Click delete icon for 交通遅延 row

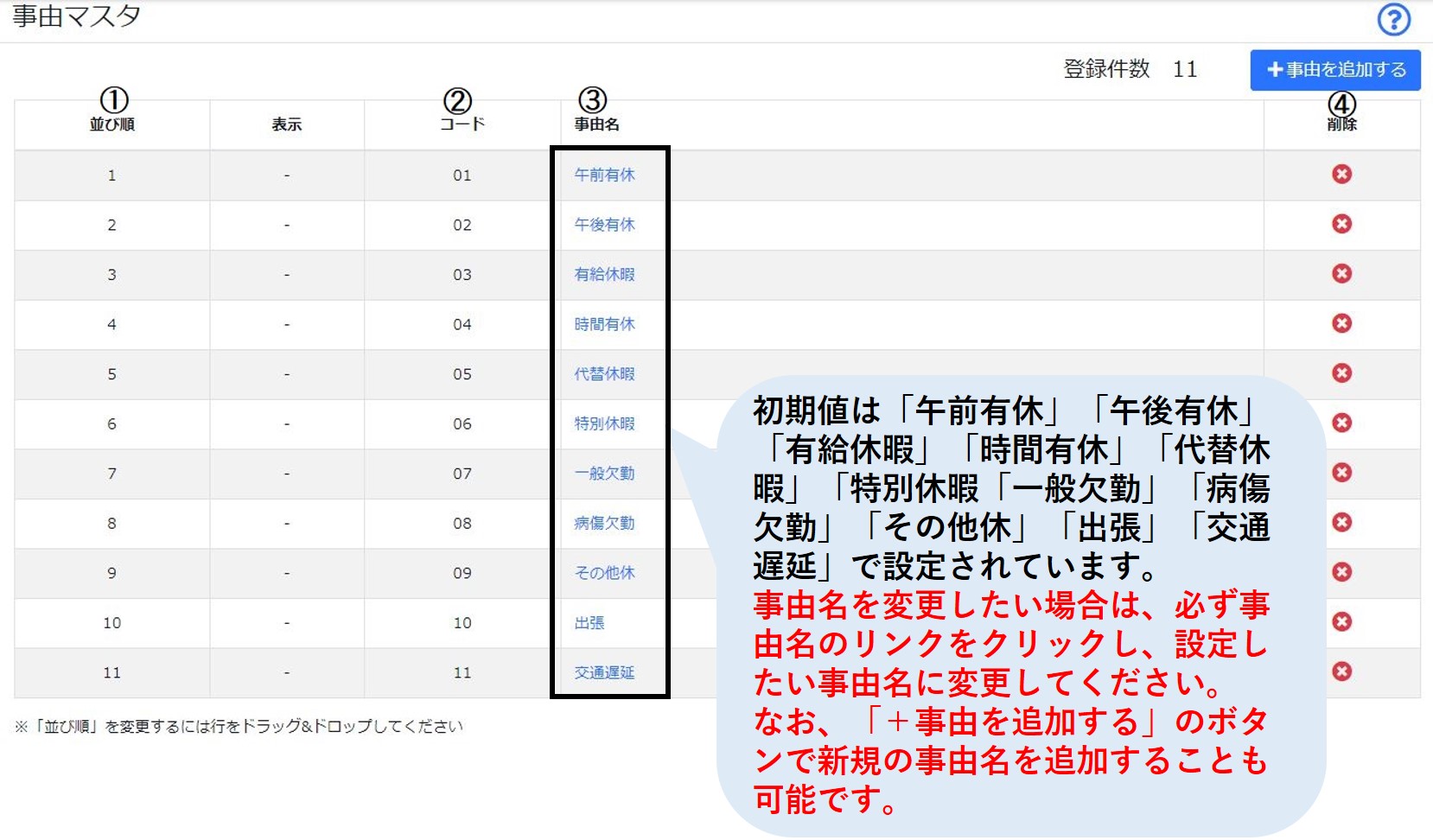1341,671
